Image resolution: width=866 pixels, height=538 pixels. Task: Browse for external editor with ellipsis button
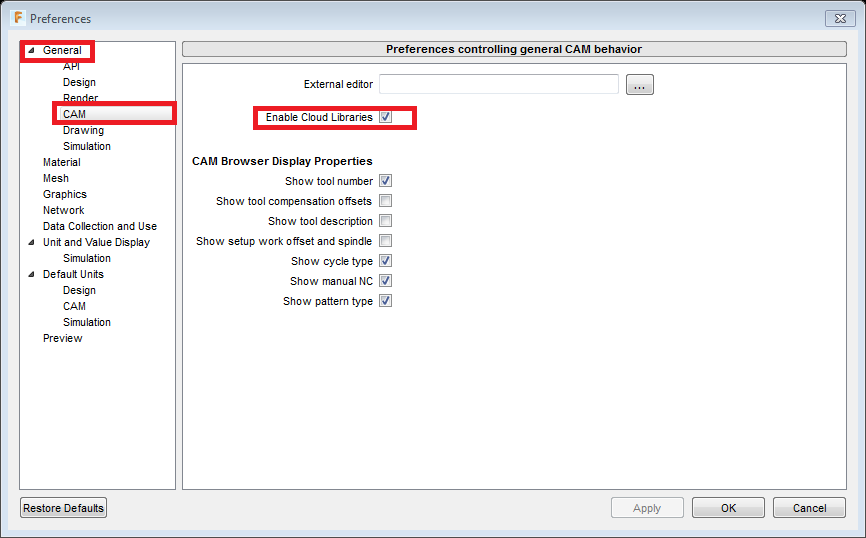(640, 85)
